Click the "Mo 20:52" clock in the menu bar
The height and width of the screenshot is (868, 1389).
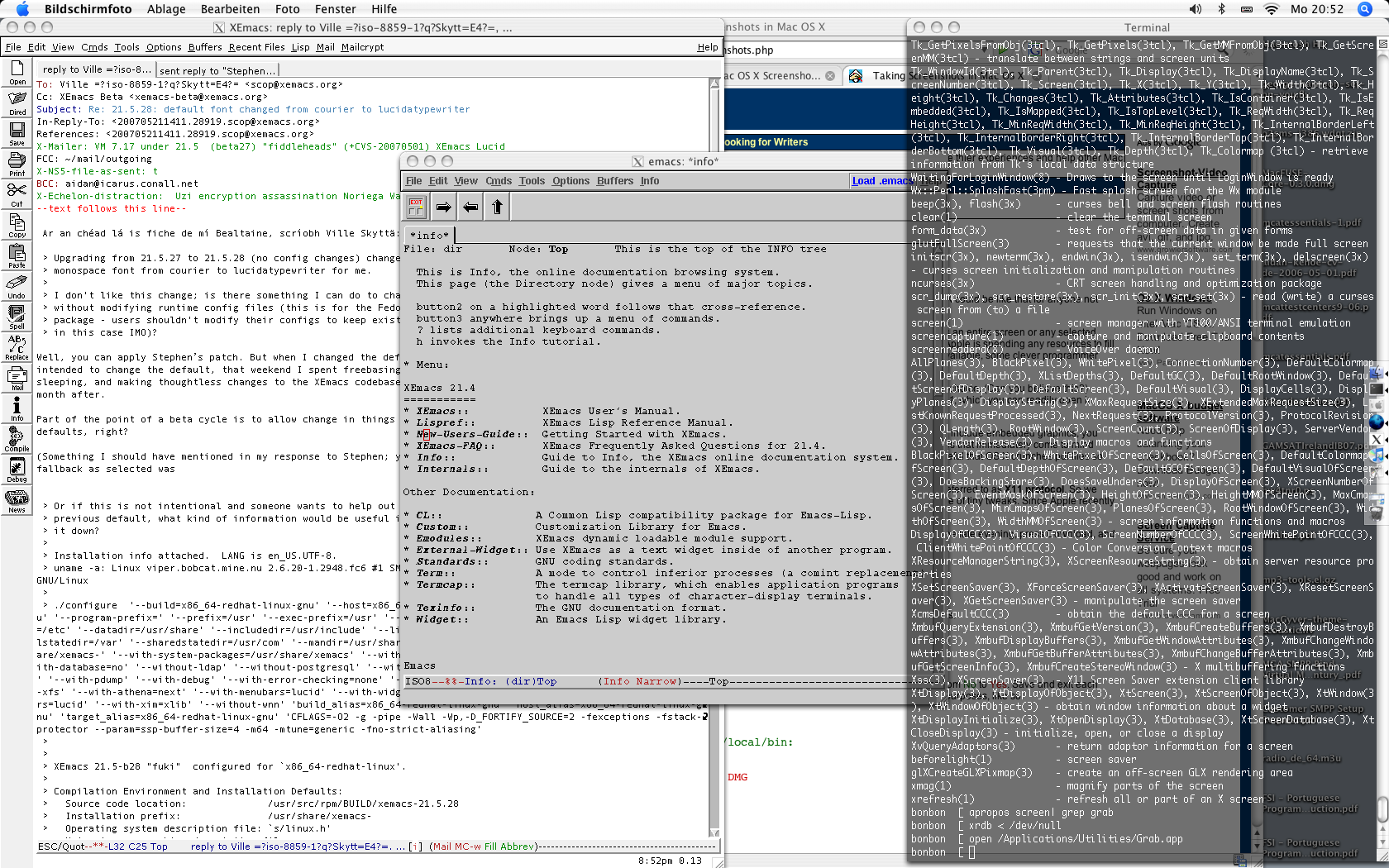[1317, 9]
